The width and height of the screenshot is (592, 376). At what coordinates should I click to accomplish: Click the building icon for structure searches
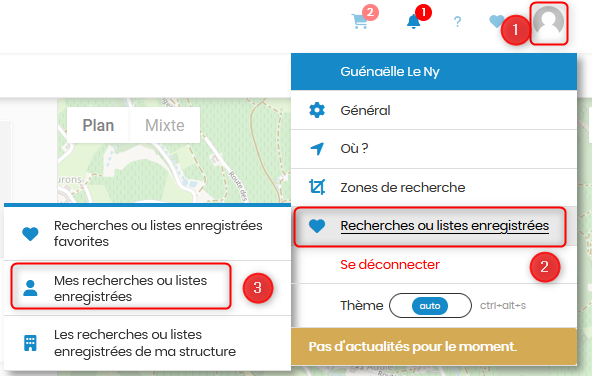[x=30, y=343]
